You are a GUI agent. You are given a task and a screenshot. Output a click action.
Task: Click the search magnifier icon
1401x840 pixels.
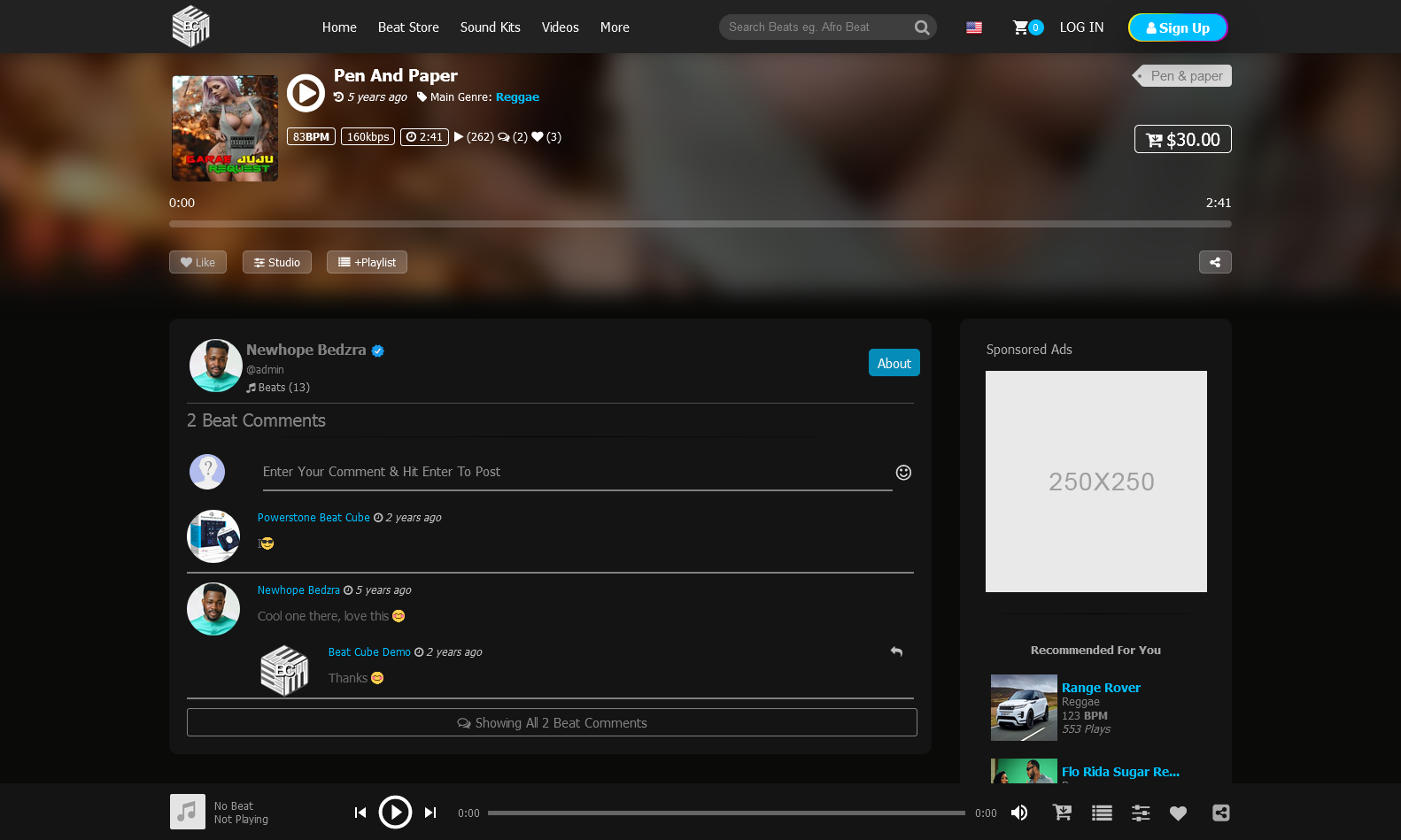[x=922, y=27]
